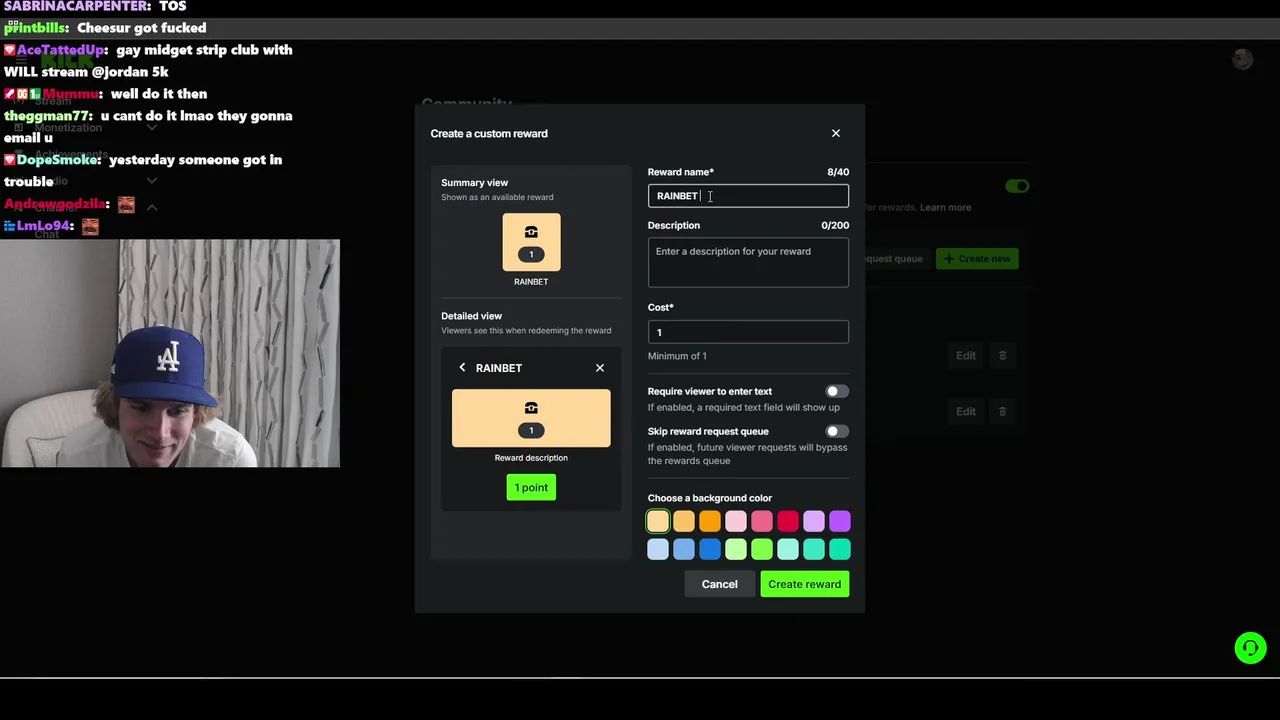Click the large reward preview card in Detailed view
Screen dimensions: 1280x720
point(531,418)
